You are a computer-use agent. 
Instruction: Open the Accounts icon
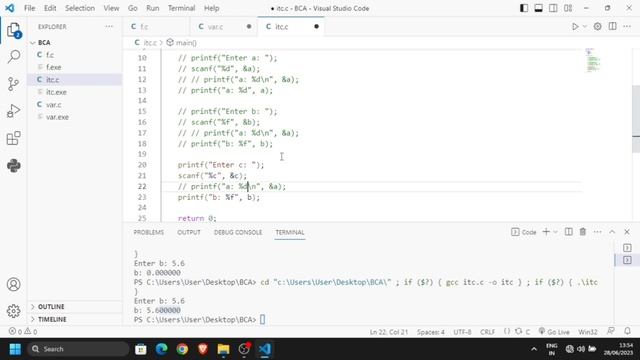coord(13,284)
